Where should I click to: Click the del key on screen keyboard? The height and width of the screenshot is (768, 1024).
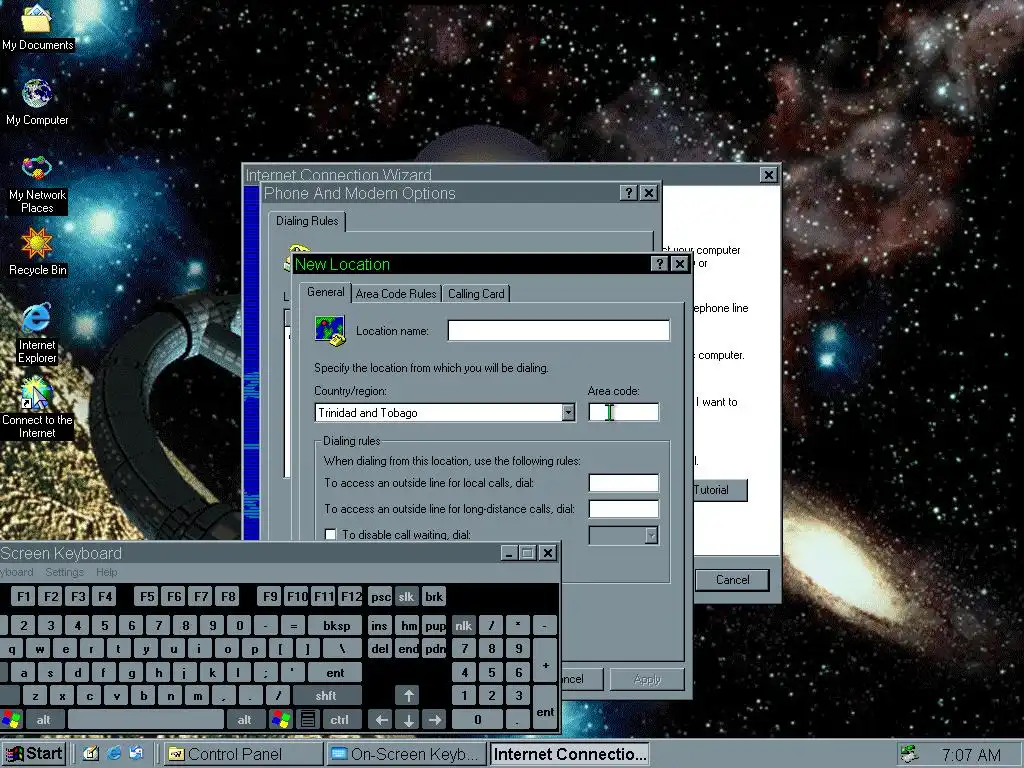point(380,648)
